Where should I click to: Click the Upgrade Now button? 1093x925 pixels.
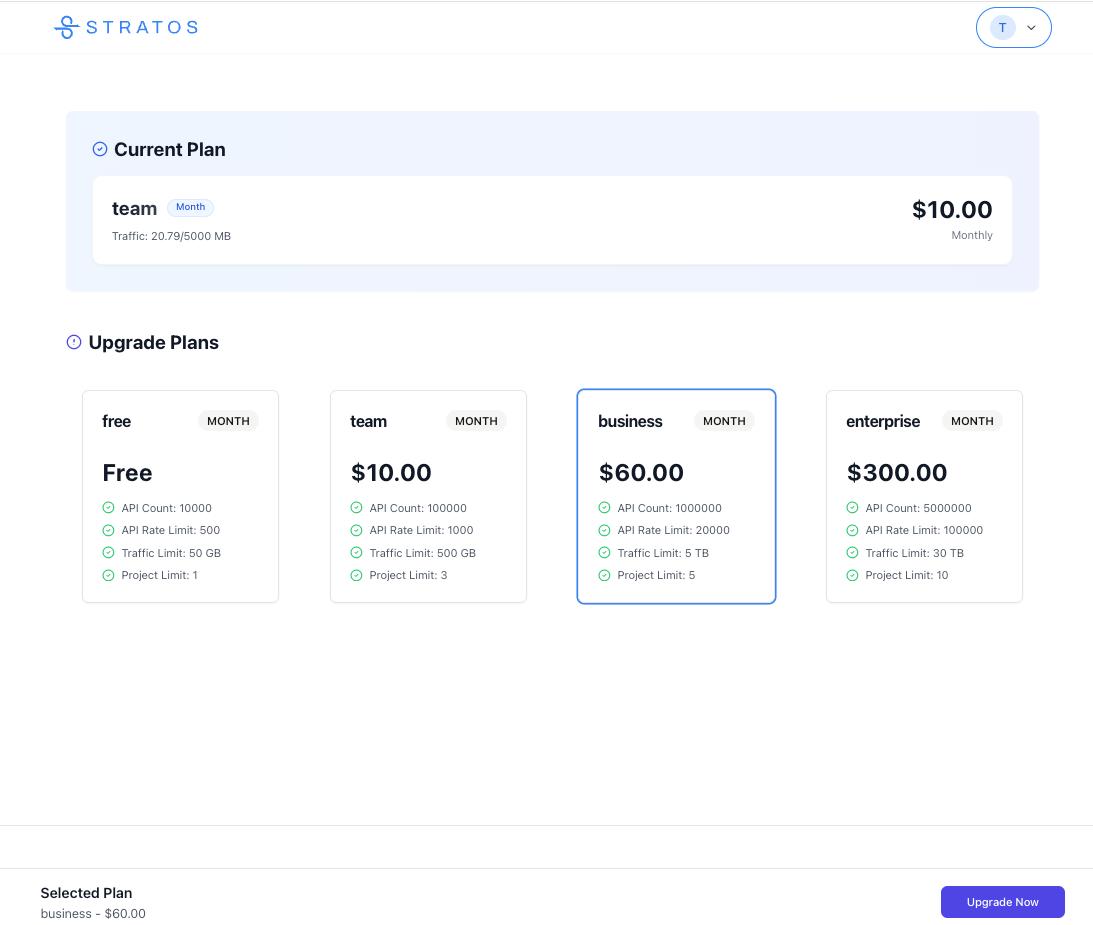click(1002, 902)
